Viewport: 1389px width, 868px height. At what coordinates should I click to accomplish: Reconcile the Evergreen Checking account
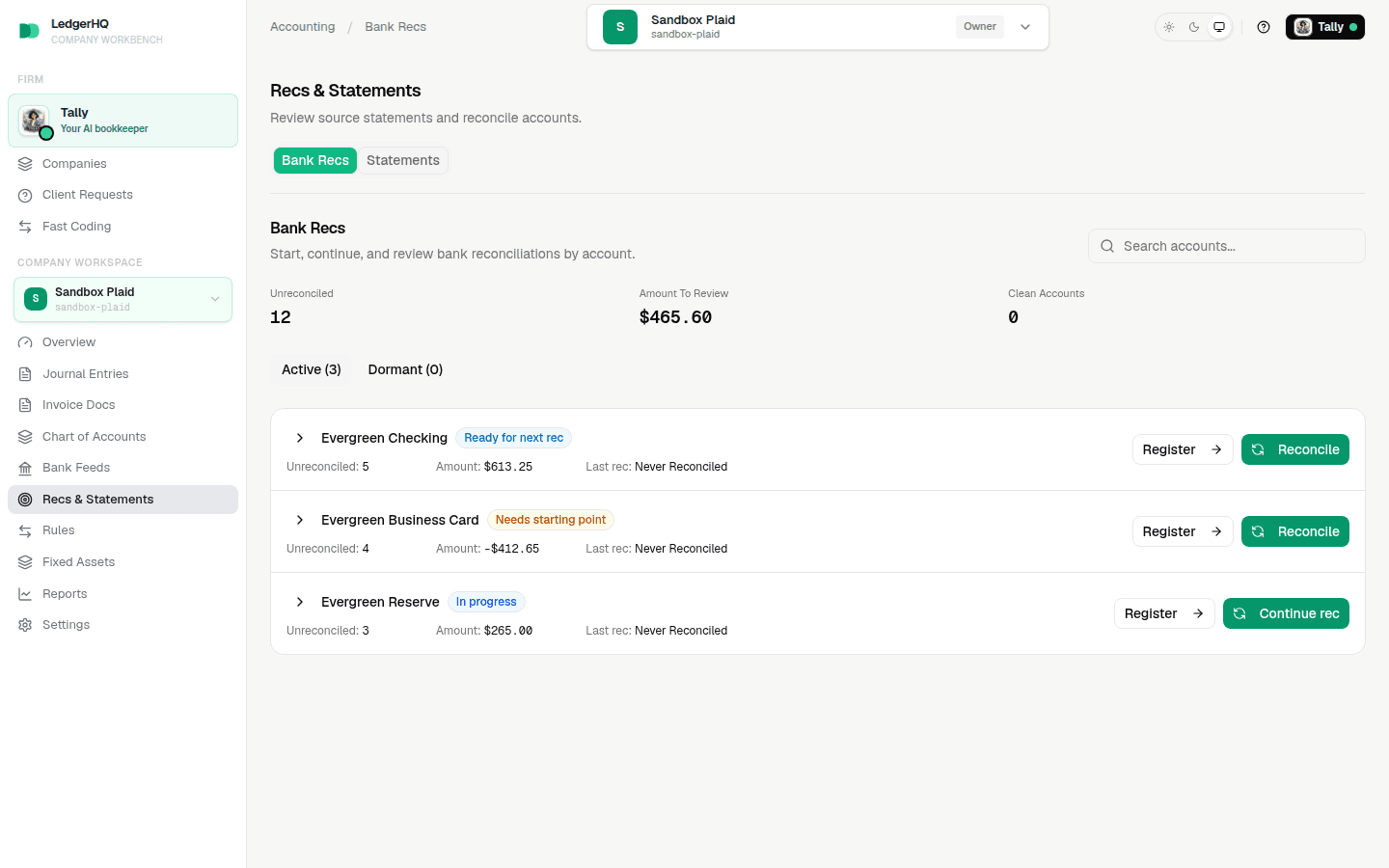tap(1295, 449)
